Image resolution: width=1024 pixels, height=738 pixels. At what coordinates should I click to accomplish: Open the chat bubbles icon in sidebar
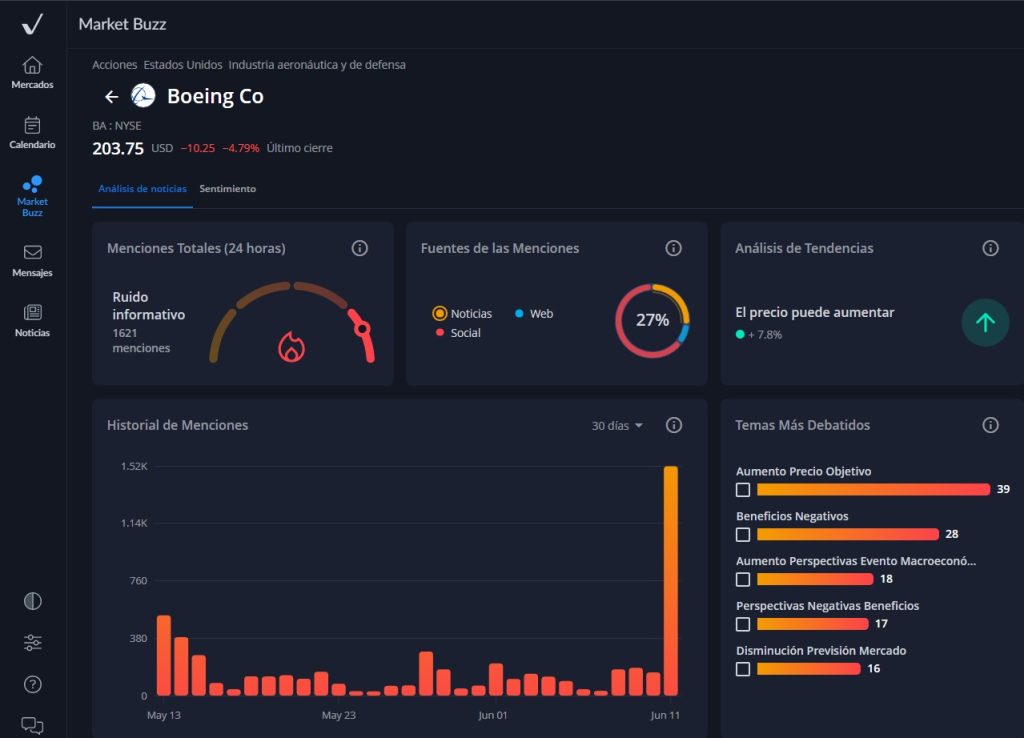pyautogui.click(x=32, y=725)
